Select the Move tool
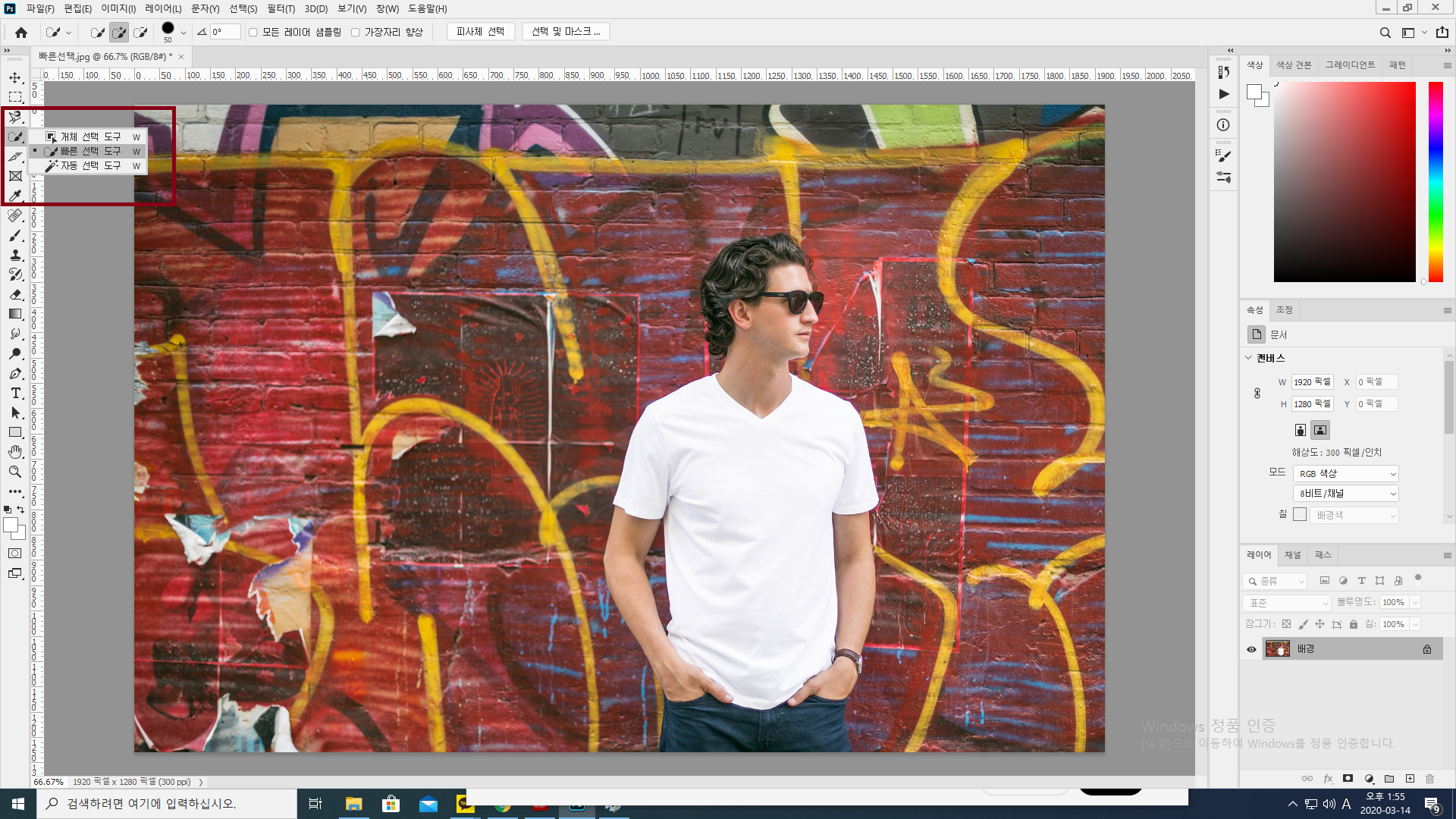Viewport: 1456px width, 819px height. pyautogui.click(x=15, y=77)
